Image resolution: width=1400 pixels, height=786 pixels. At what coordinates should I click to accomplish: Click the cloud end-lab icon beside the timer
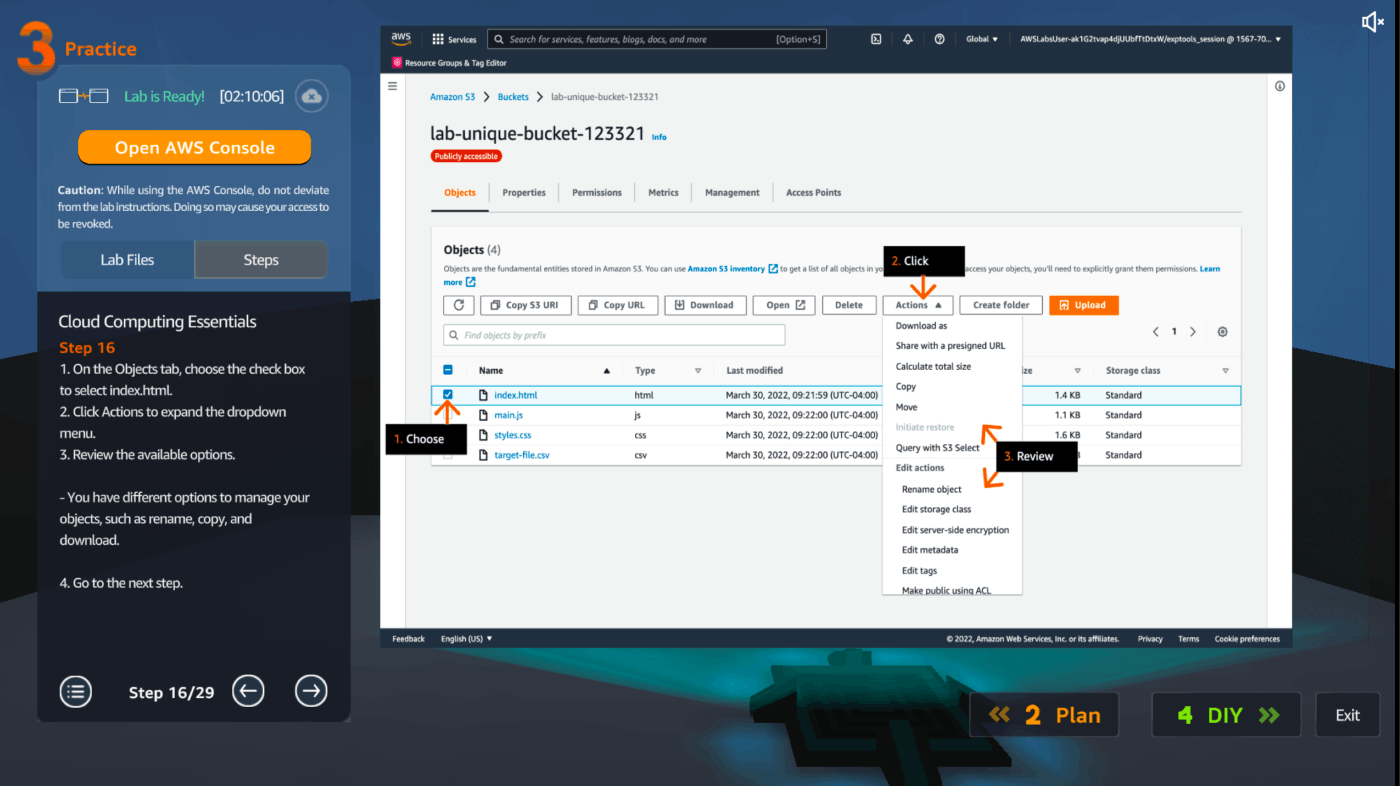tap(312, 96)
